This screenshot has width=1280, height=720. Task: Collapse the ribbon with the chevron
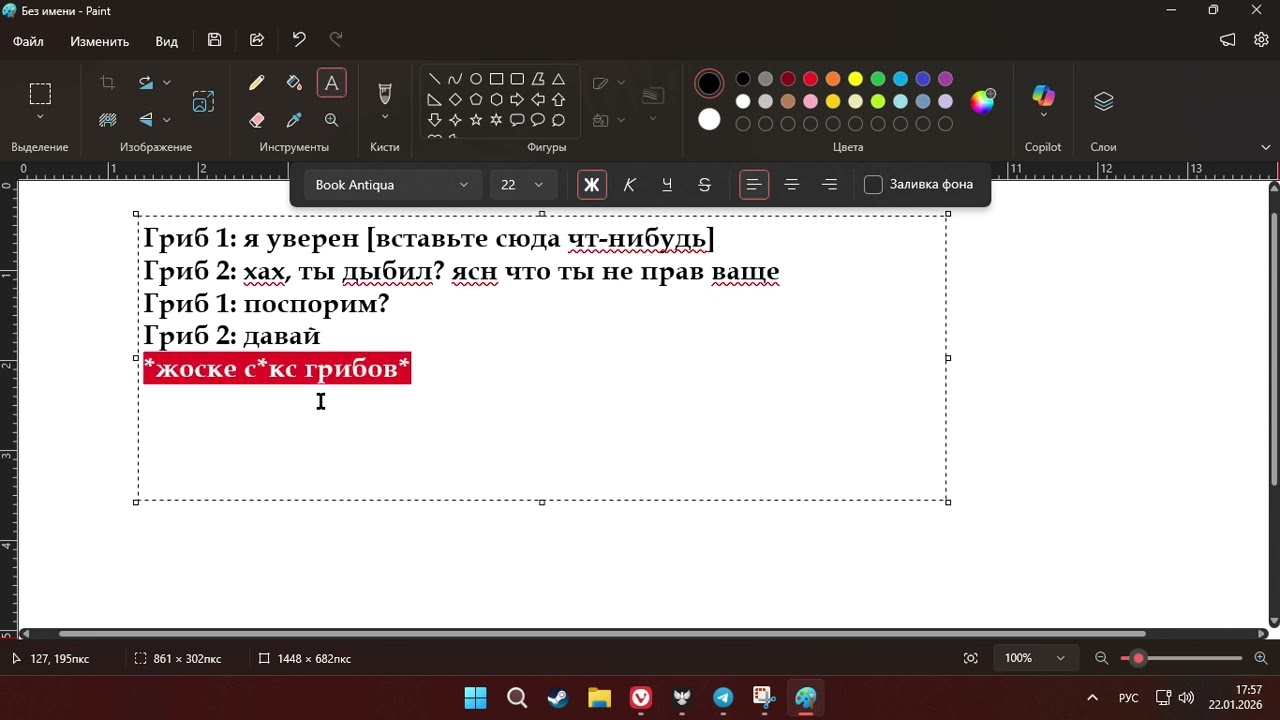tap(1266, 147)
